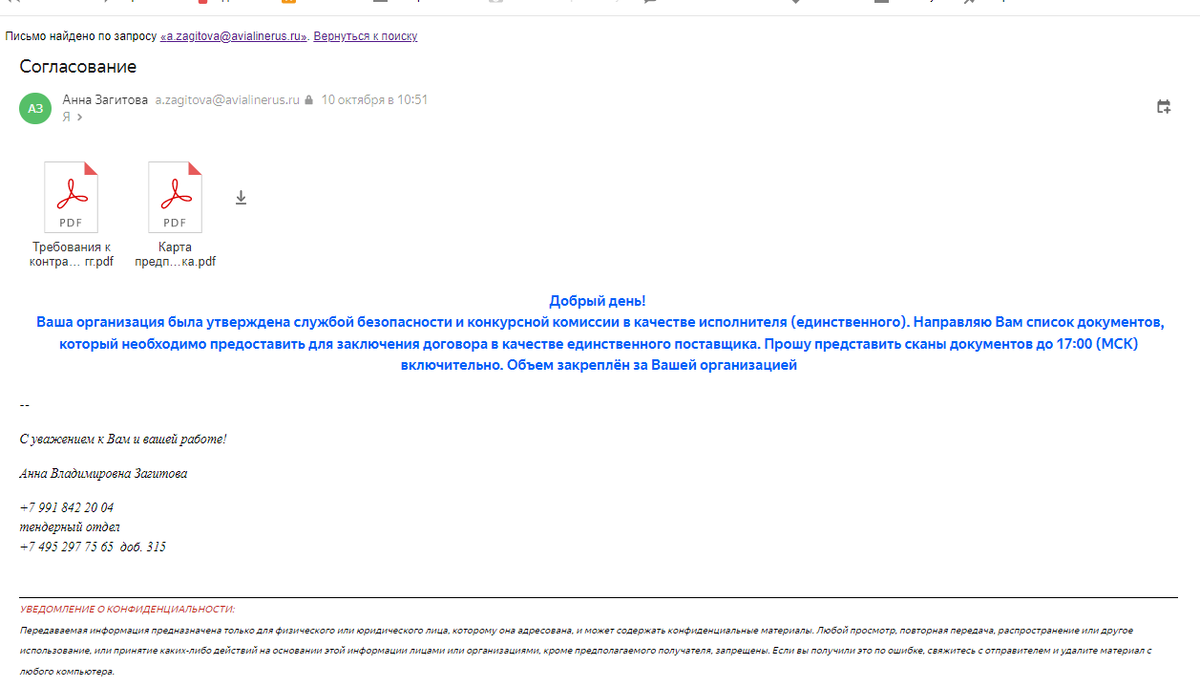Viewport: 1200px width, 687px height.
Task: Click УВЕДОМЛЕНИЕ О КОНФИДЕНЦИАЛЬНОСТИ heading
Action: pyautogui.click(x=127, y=609)
